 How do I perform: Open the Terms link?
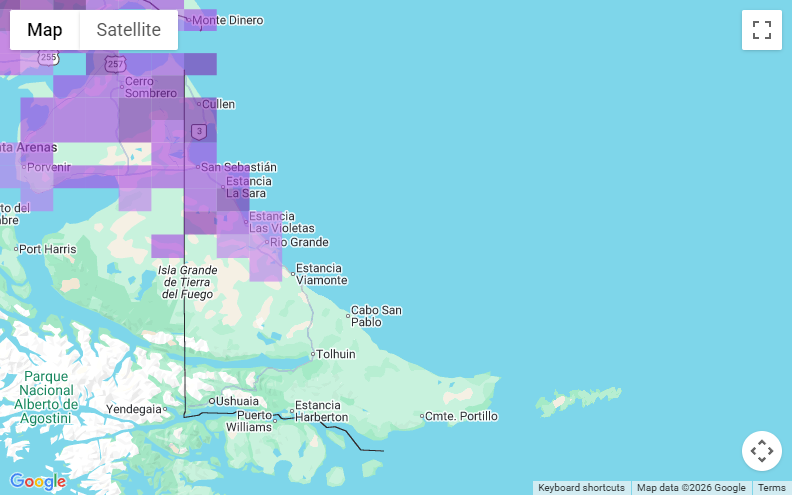coord(771,488)
